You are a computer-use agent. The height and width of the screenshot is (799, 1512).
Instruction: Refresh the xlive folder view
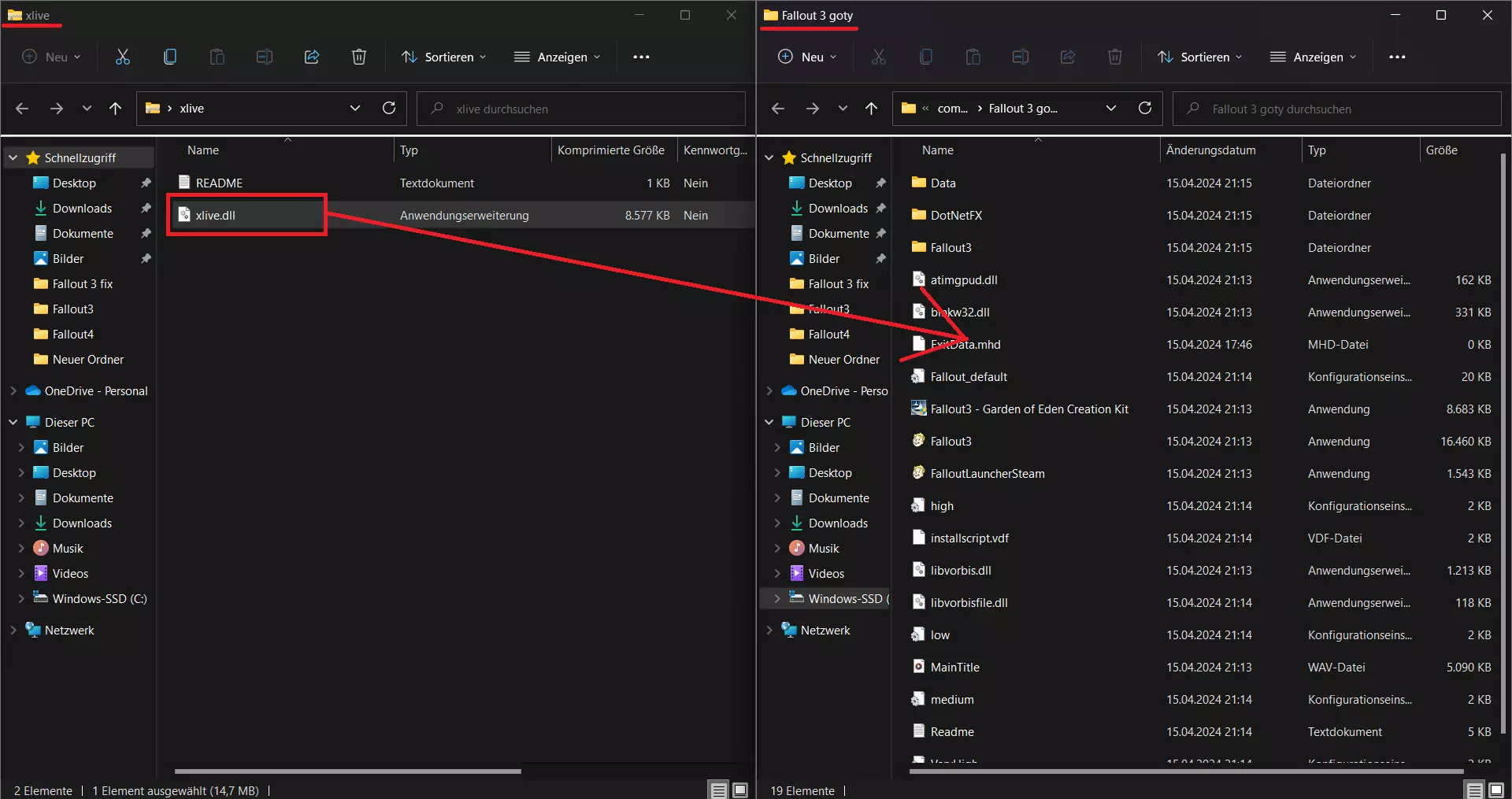[x=389, y=108]
